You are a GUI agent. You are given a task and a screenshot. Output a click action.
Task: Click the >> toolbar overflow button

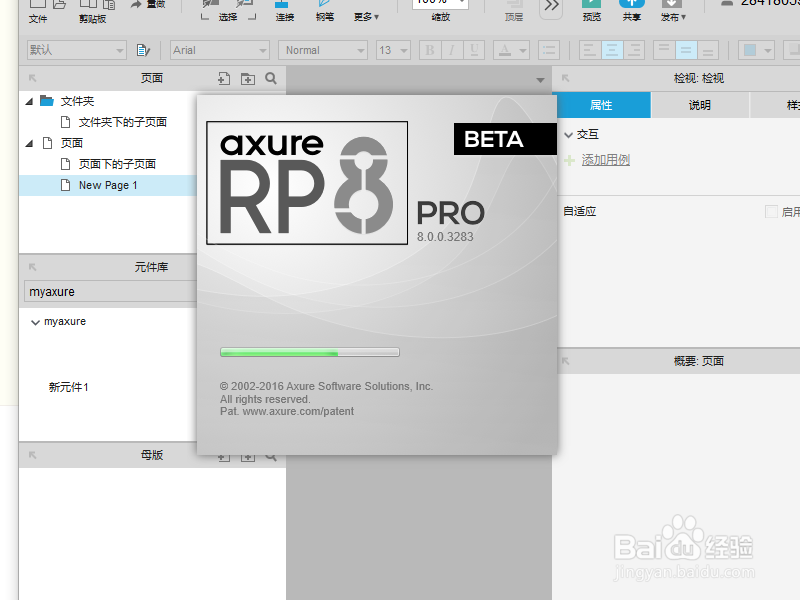551,7
